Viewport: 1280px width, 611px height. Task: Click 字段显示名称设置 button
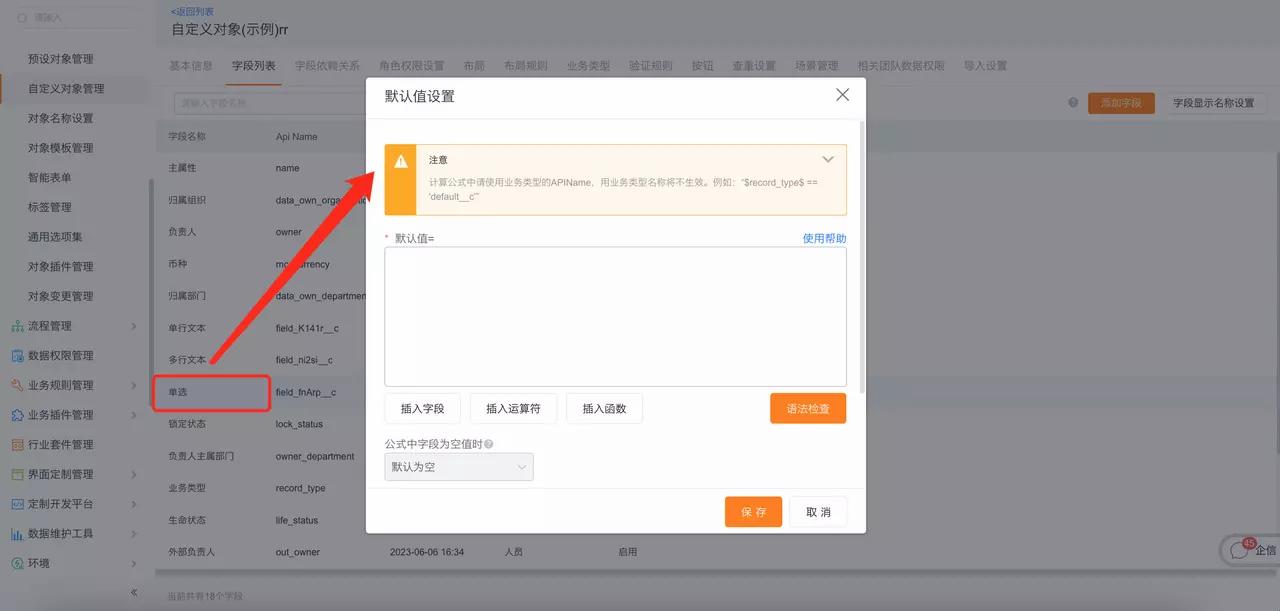pos(1214,103)
